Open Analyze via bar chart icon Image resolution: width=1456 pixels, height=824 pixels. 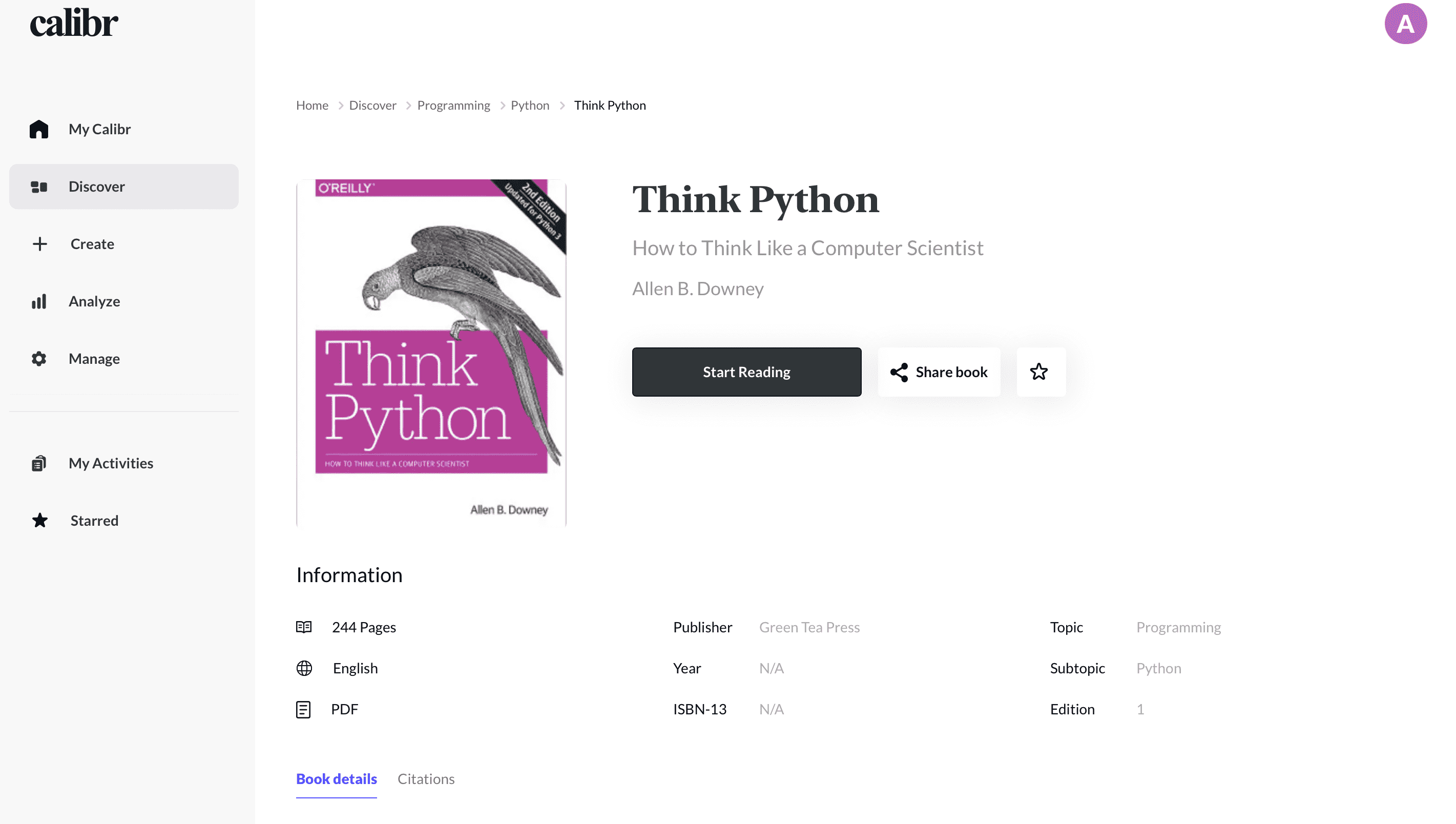[x=39, y=302]
